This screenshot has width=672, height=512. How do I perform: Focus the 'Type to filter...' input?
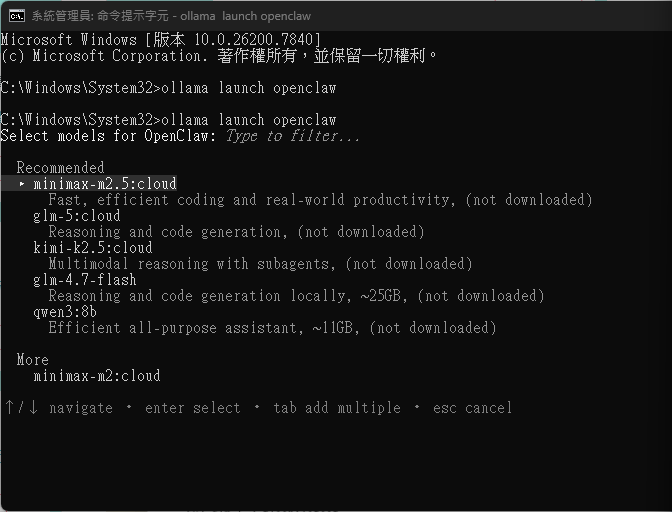coord(292,136)
